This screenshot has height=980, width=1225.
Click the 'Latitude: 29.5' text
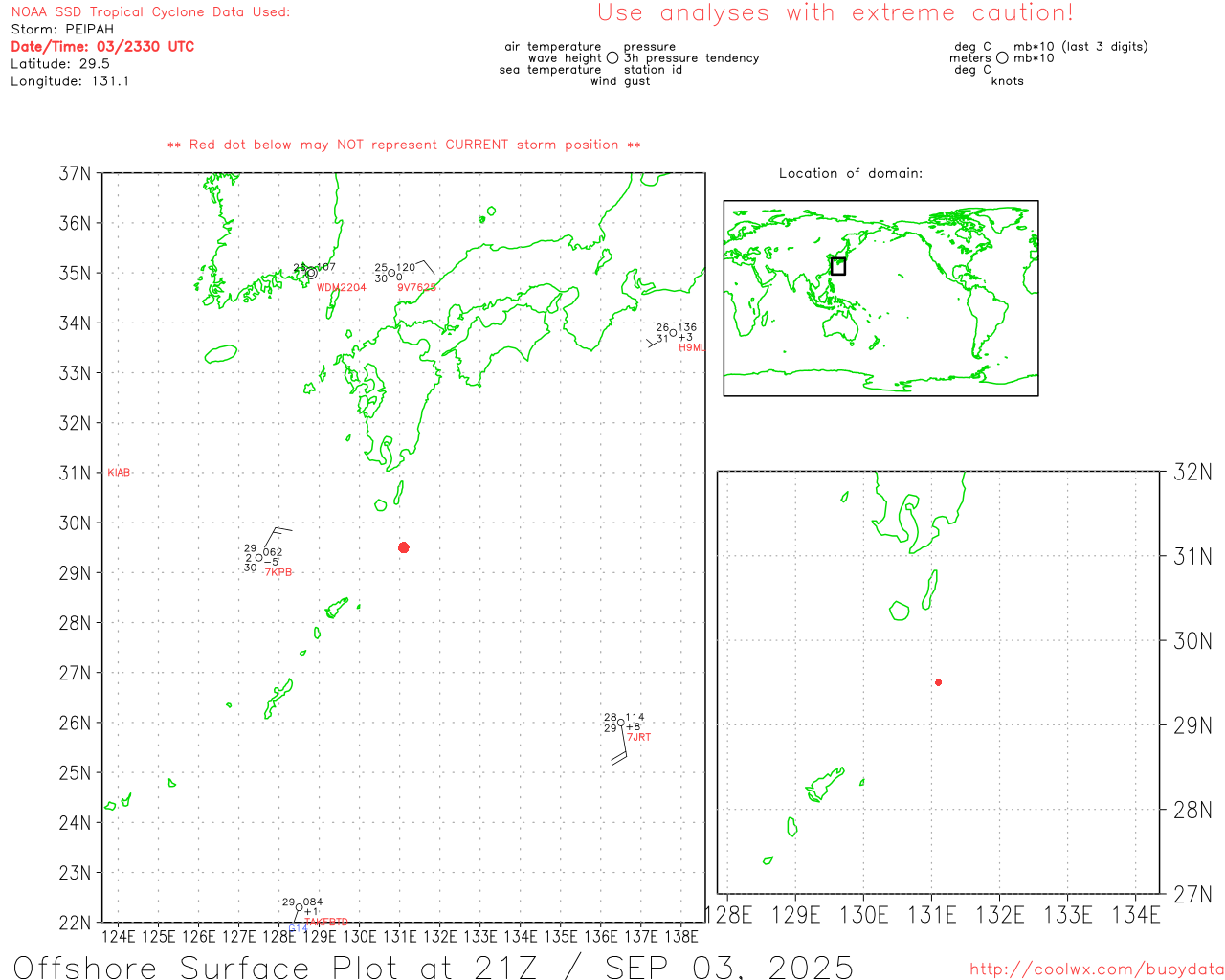(x=60, y=64)
